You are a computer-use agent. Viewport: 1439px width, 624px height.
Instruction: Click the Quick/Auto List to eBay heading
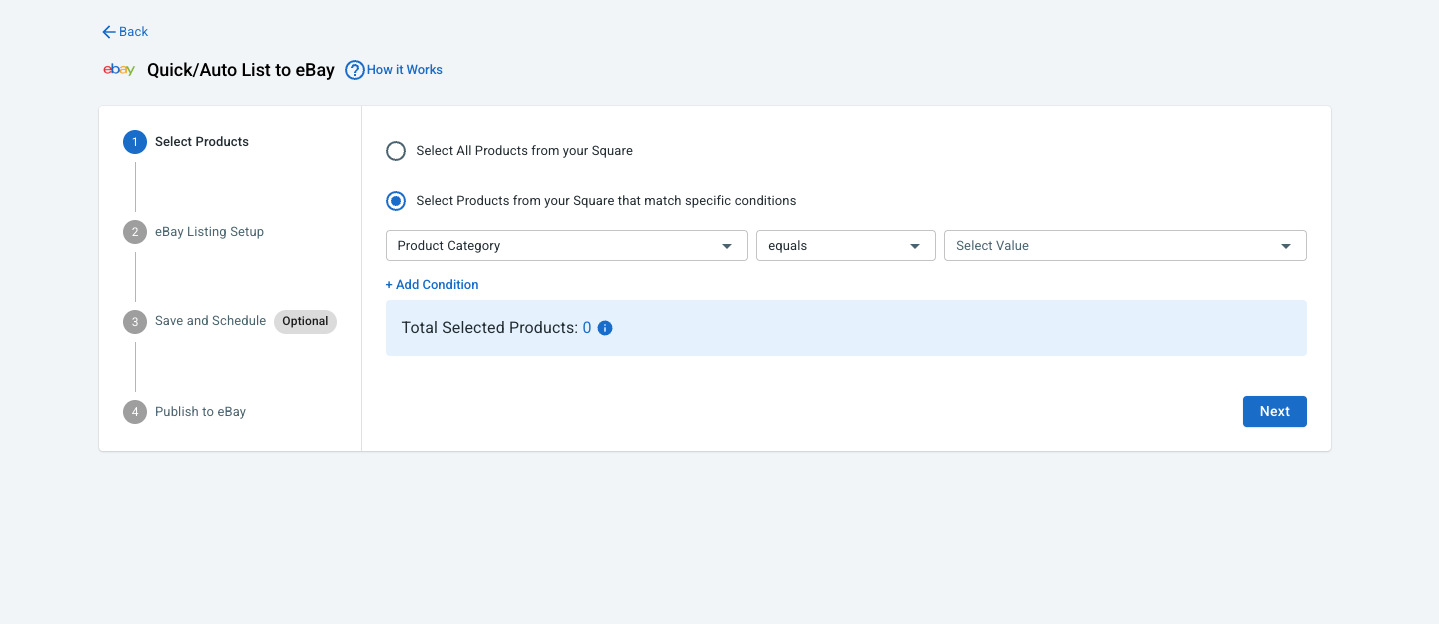(x=241, y=70)
